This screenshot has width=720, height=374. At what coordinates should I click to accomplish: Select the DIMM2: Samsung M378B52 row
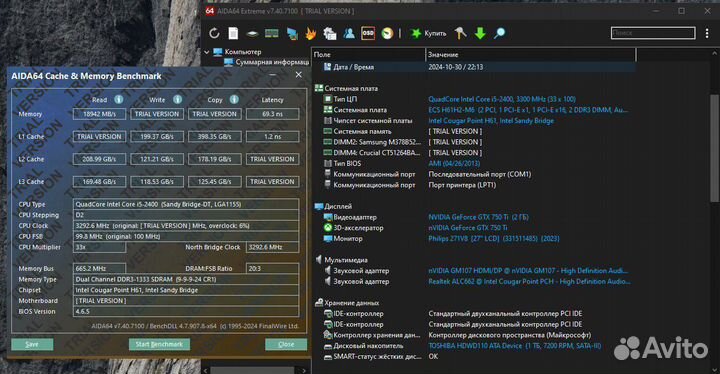[474, 142]
